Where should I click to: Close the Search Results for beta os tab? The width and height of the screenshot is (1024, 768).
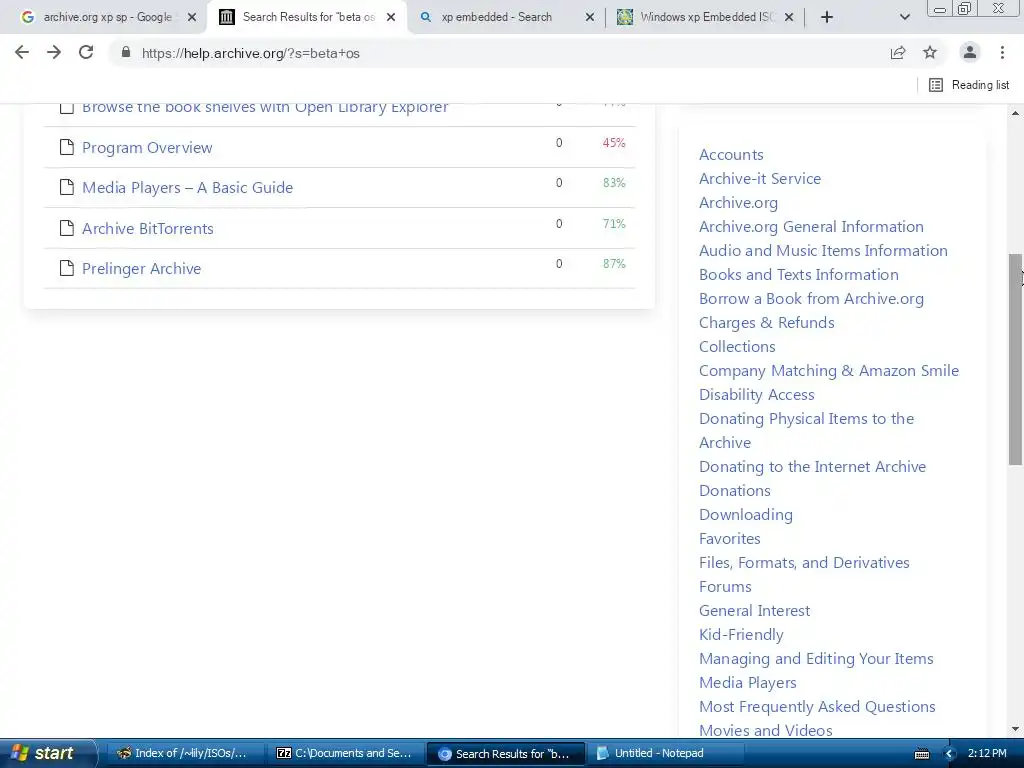coord(391,18)
